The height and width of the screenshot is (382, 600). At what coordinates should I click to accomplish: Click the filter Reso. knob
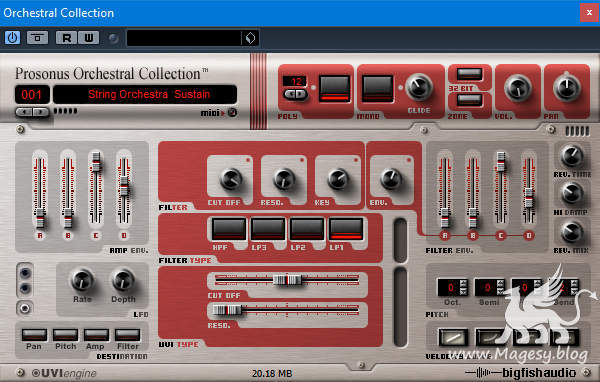284,179
